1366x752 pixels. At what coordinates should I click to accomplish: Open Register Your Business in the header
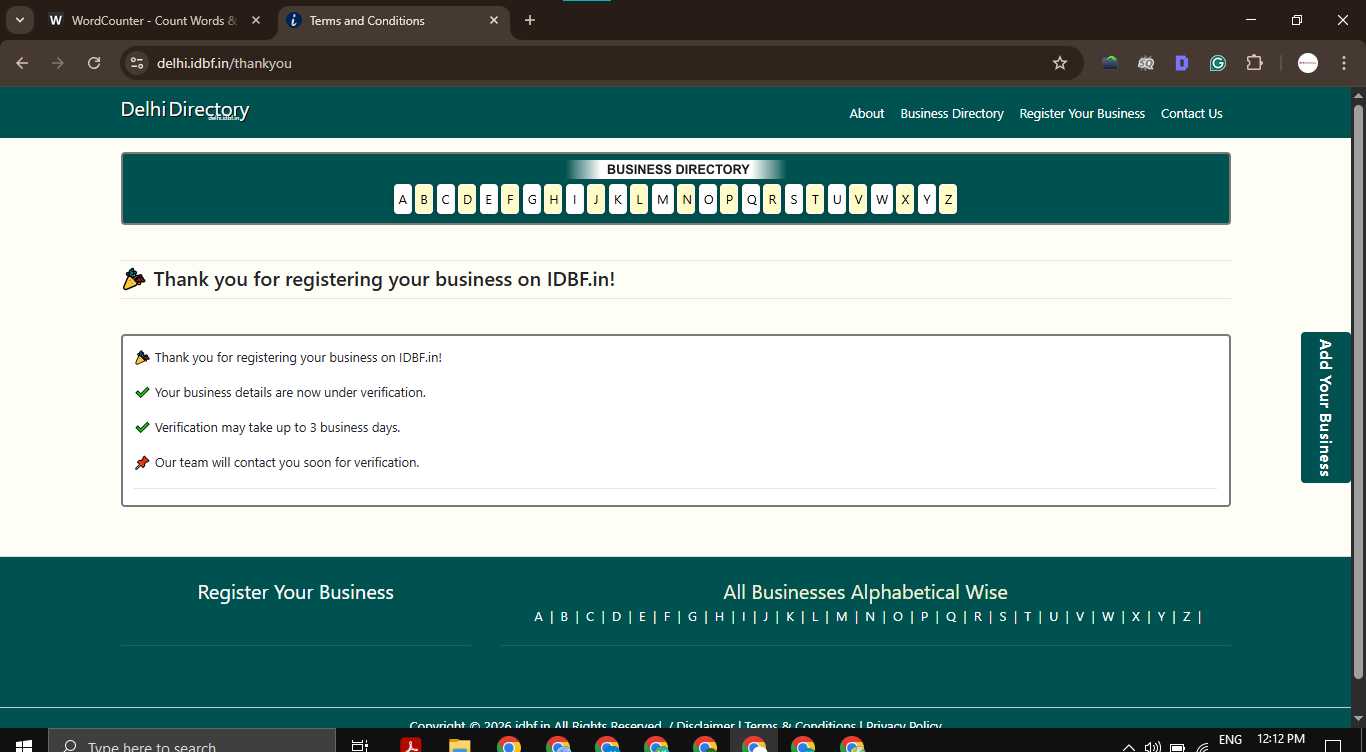pos(1082,113)
